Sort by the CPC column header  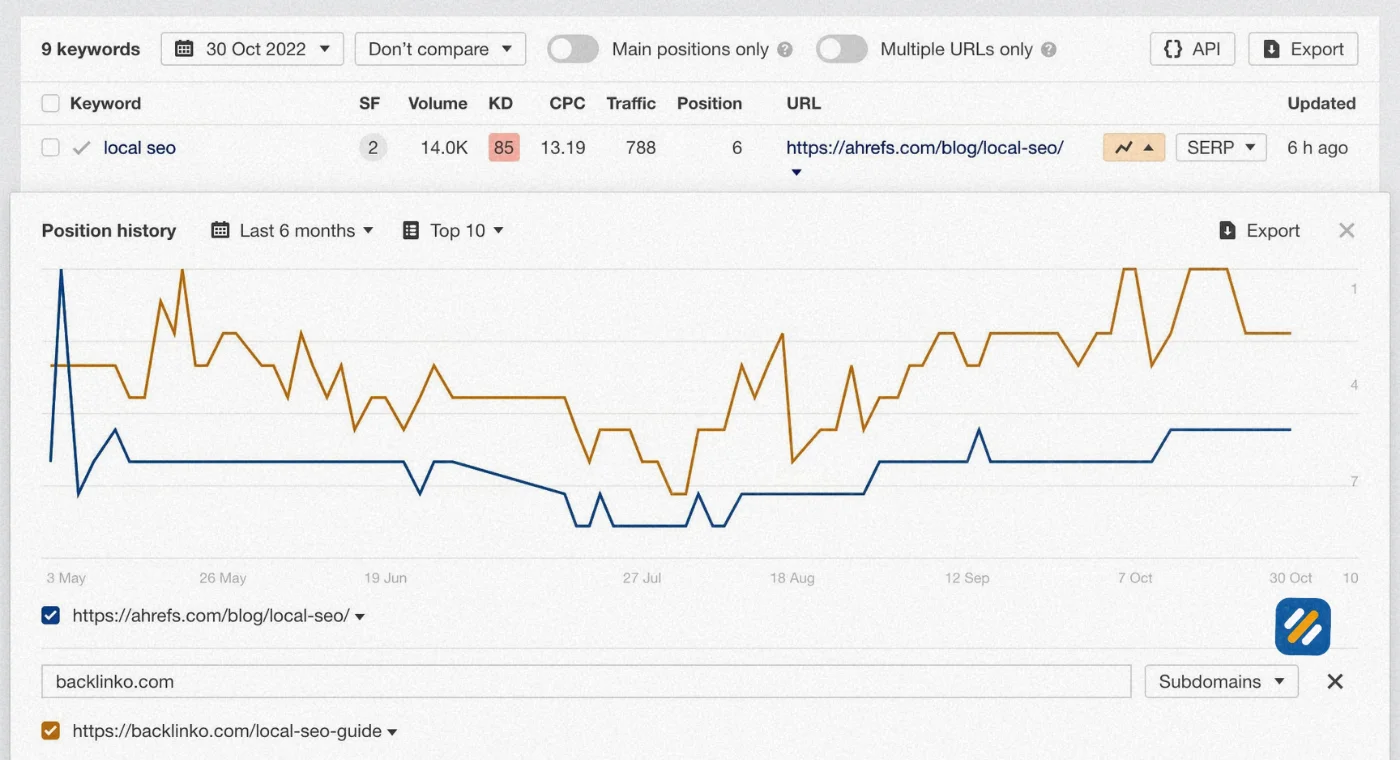point(567,103)
